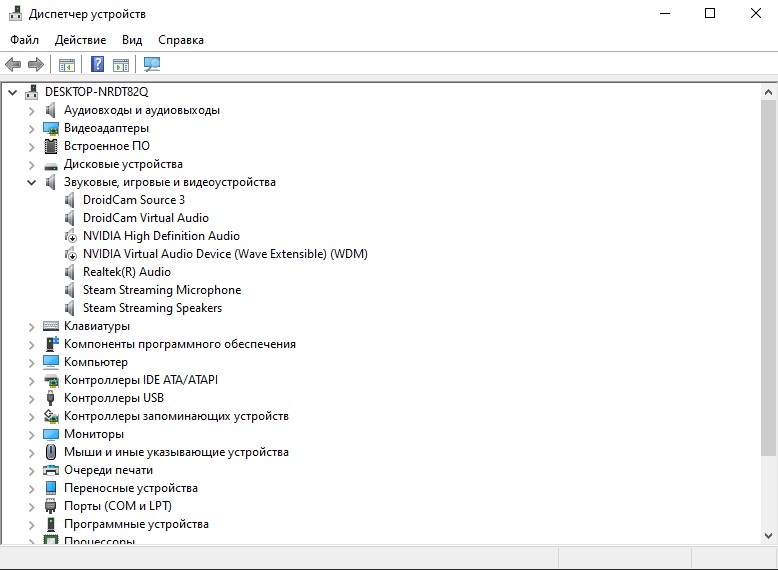Click the Back arrow toolbar button
778x570 pixels.
13,64
